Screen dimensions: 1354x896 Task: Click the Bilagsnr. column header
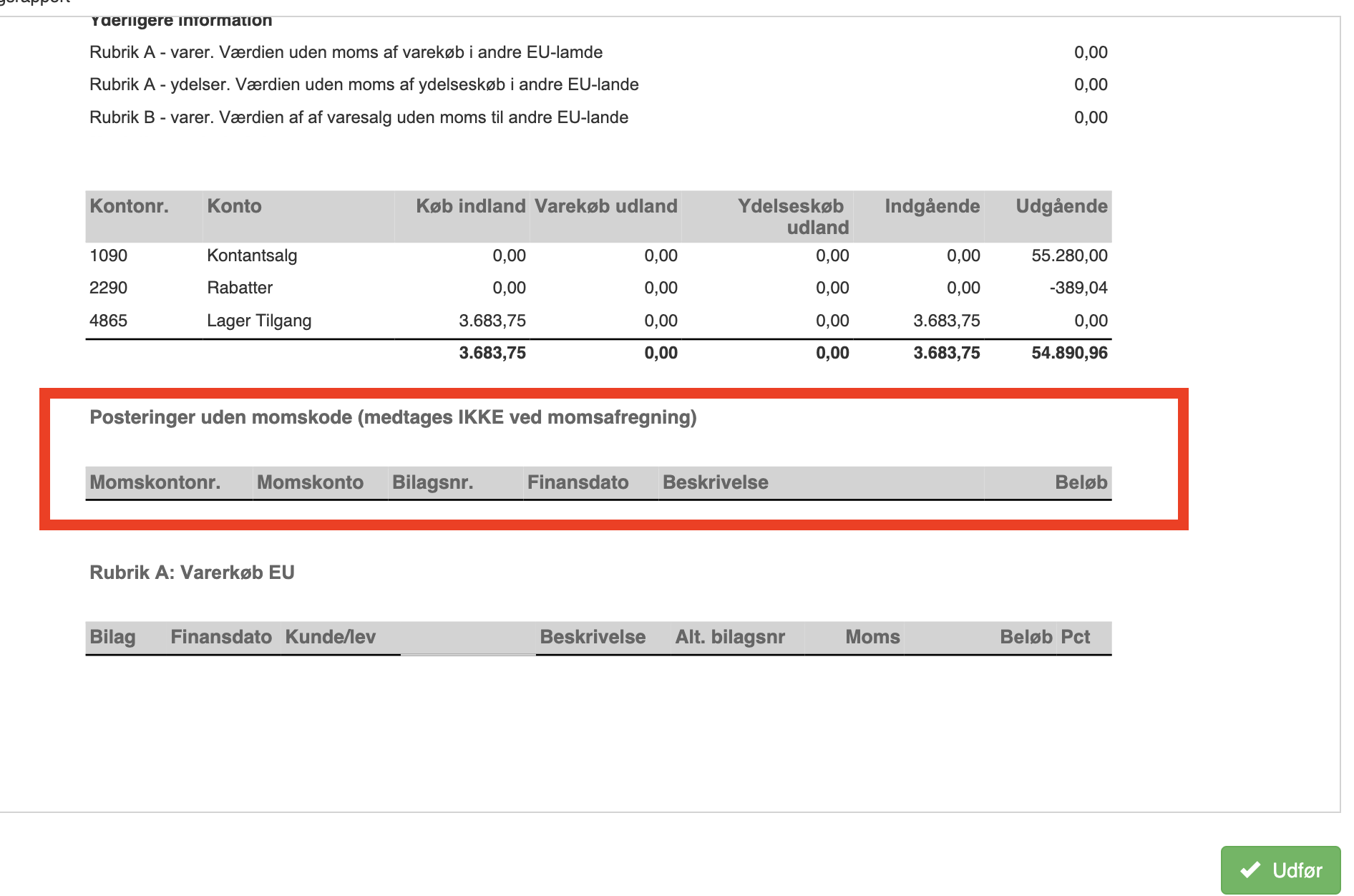(x=432, y=482)
